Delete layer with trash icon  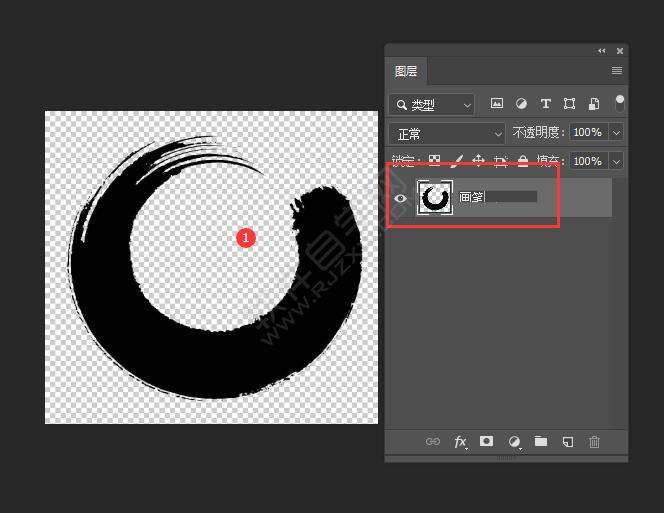click(x=595, y=442)
